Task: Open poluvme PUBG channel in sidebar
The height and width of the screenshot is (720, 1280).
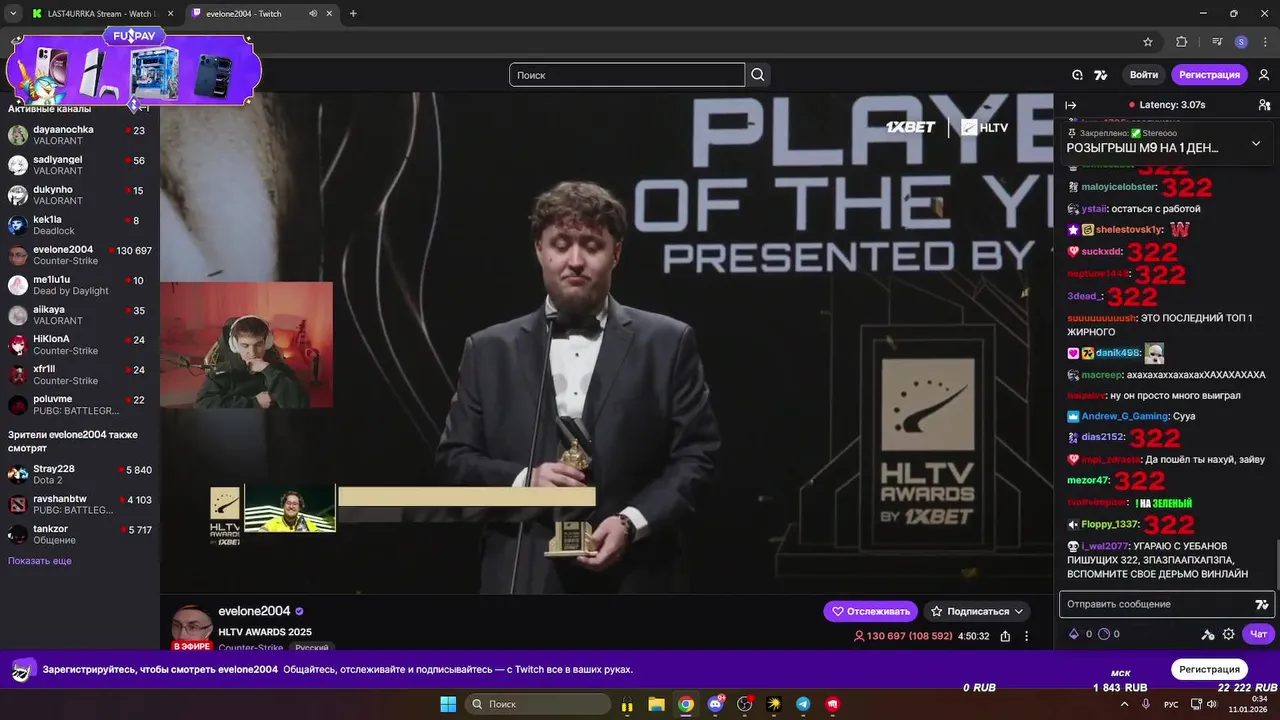Action: (80, 405)
